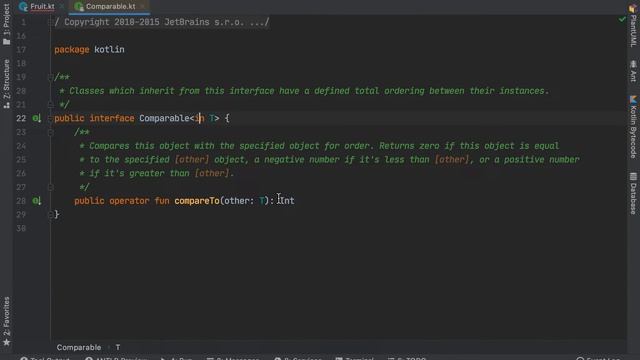Click the fold end marker on line 29
The height and width of the screenshot is (360, 640).
pos(51,214)
